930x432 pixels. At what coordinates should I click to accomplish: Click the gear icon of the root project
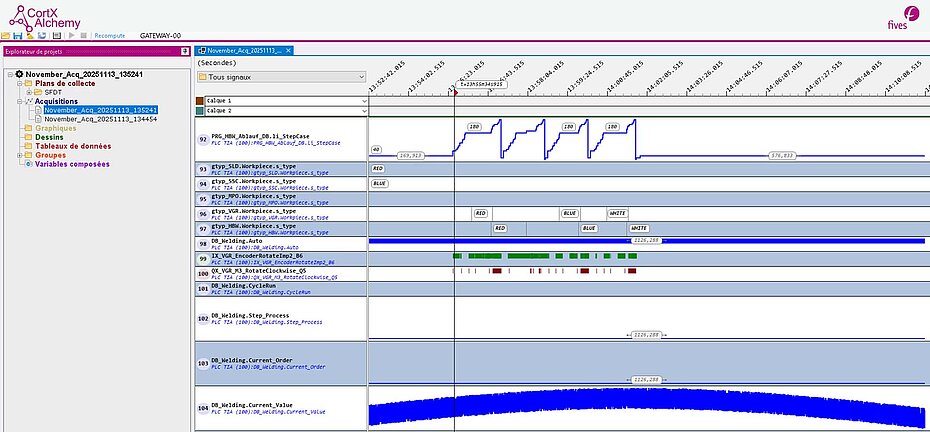pos(19,74)
